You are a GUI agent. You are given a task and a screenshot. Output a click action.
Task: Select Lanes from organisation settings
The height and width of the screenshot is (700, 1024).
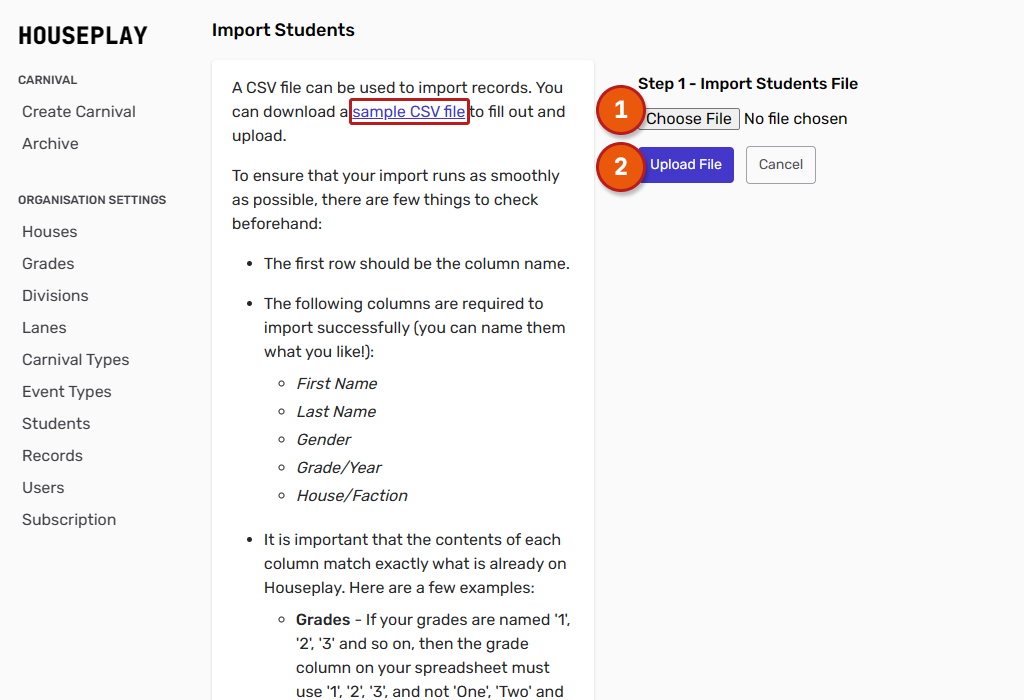(44, 328)
